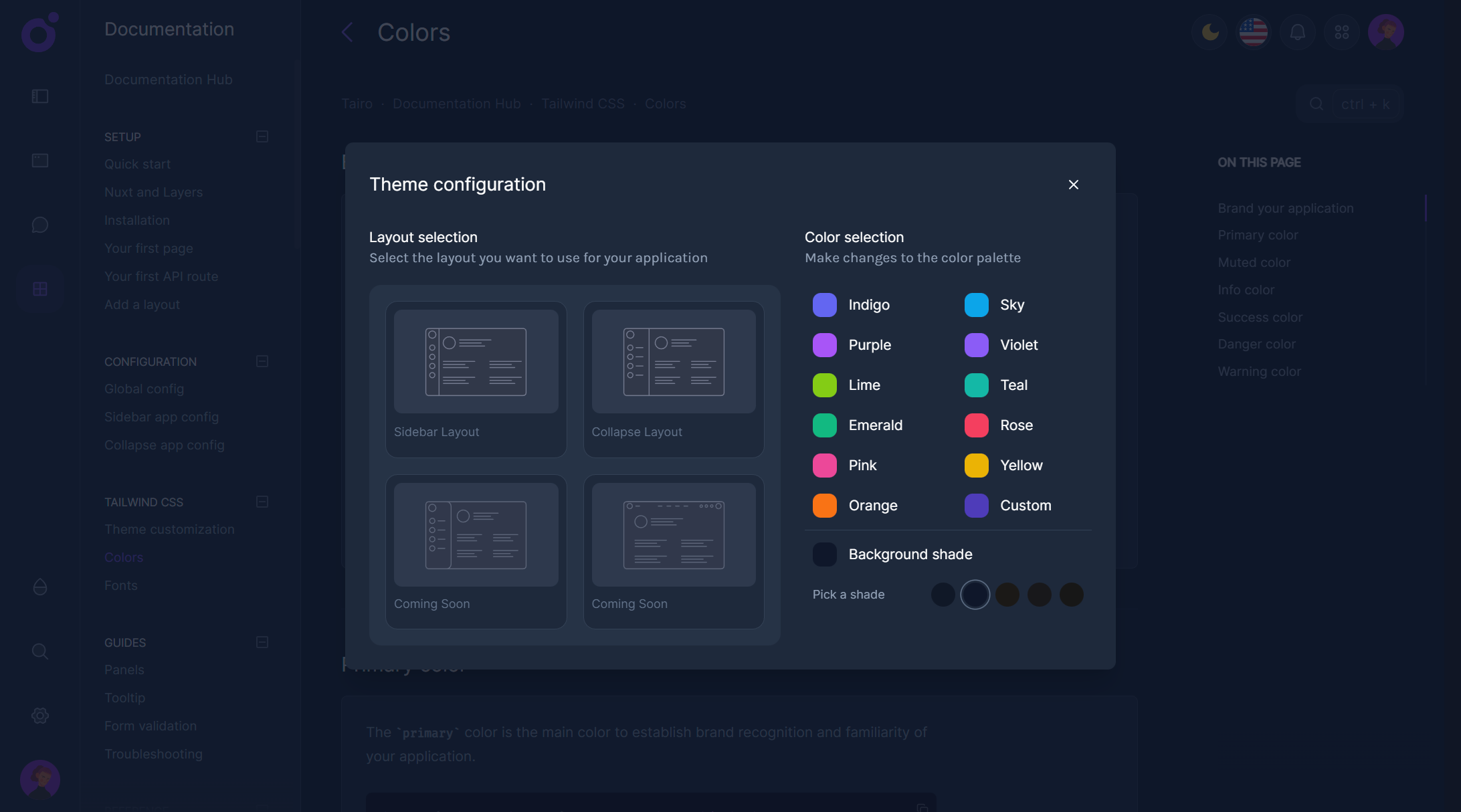Jump to Primary color section link
This screenshot has height=812, width=1461.
pos(1257,235)
